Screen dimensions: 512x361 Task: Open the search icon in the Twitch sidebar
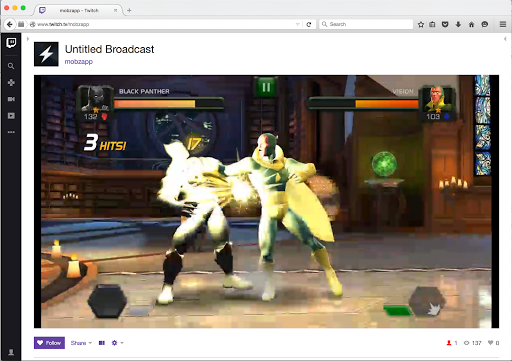[x=11, y=66]
